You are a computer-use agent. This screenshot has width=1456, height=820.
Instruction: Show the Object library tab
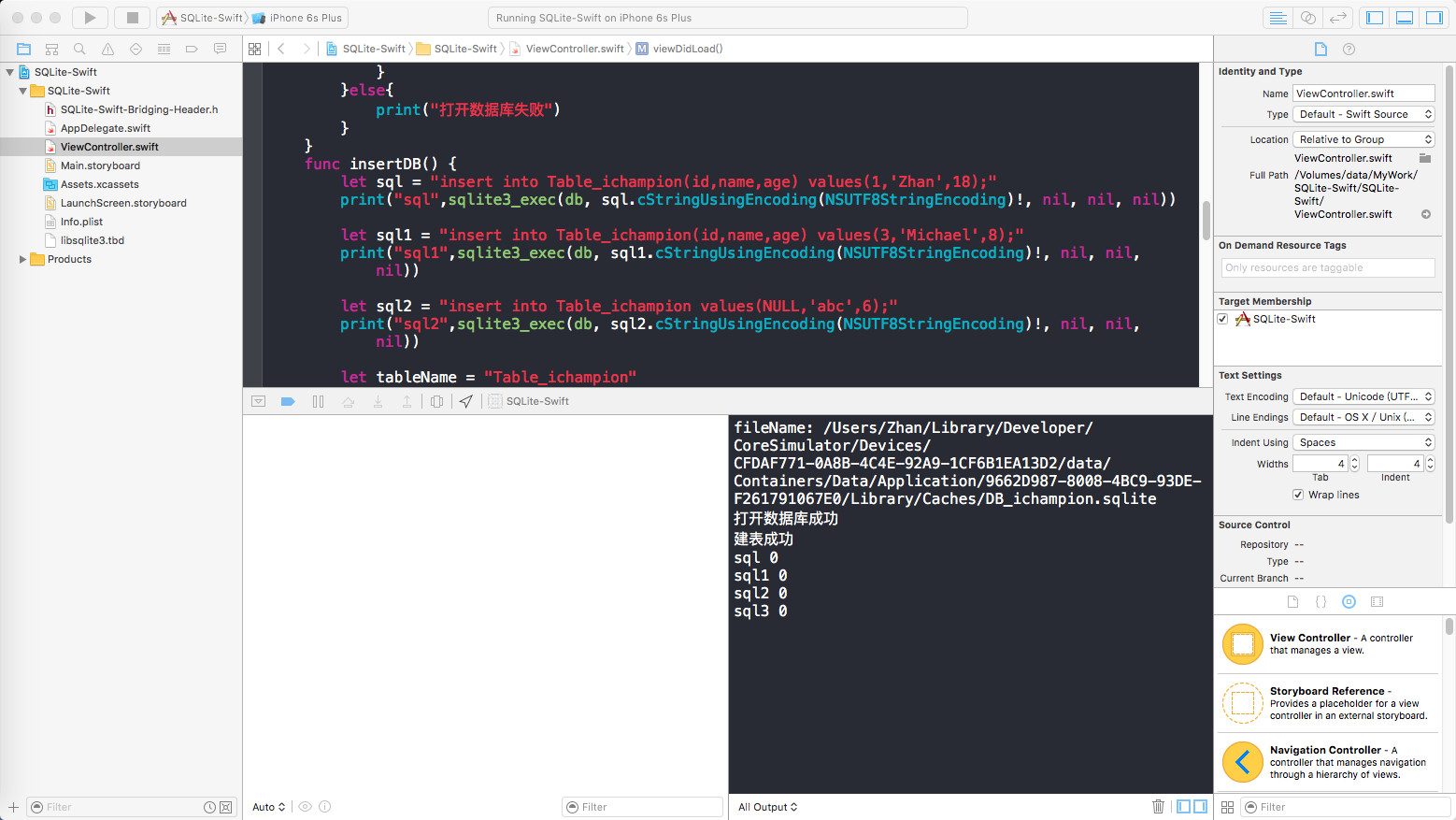click(1349, 601)
